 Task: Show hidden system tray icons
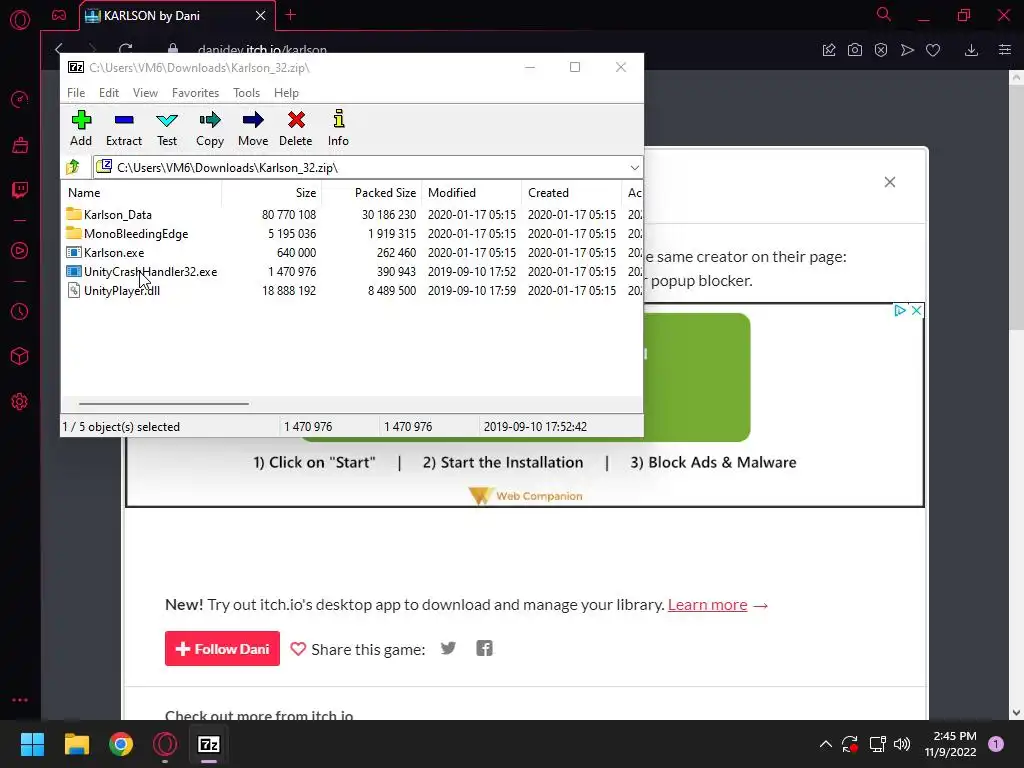pyautogui.click(x=825, y=744)
